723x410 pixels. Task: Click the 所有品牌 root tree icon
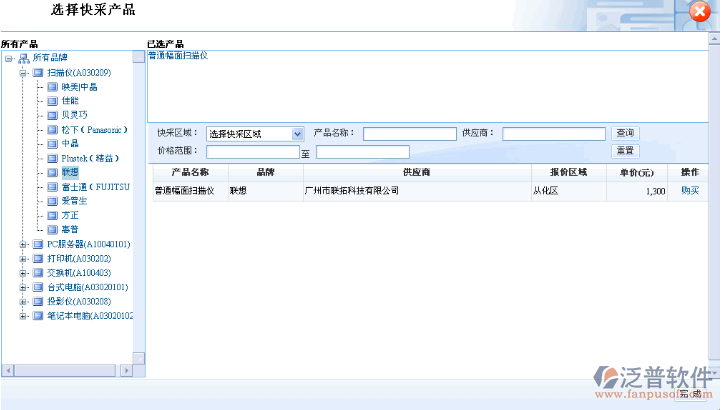(23, 58)
